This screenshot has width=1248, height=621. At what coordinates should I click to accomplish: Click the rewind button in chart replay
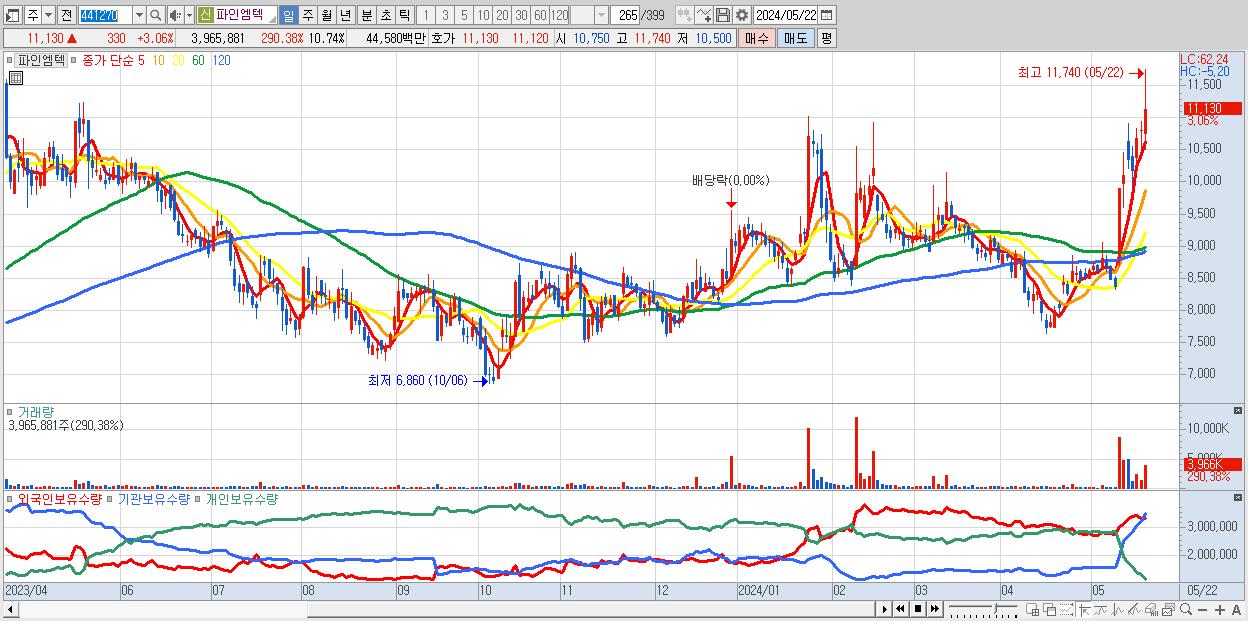click(x=900, y=609)
